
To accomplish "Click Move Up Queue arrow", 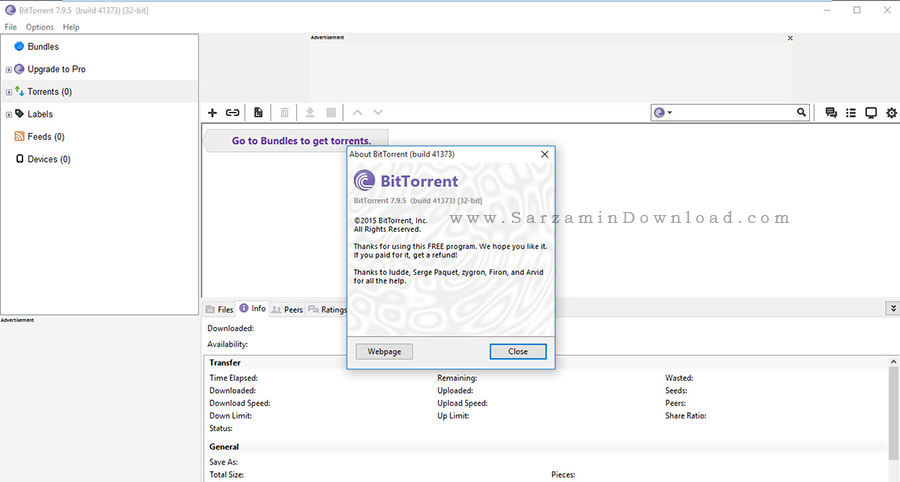I will (357, 112).
